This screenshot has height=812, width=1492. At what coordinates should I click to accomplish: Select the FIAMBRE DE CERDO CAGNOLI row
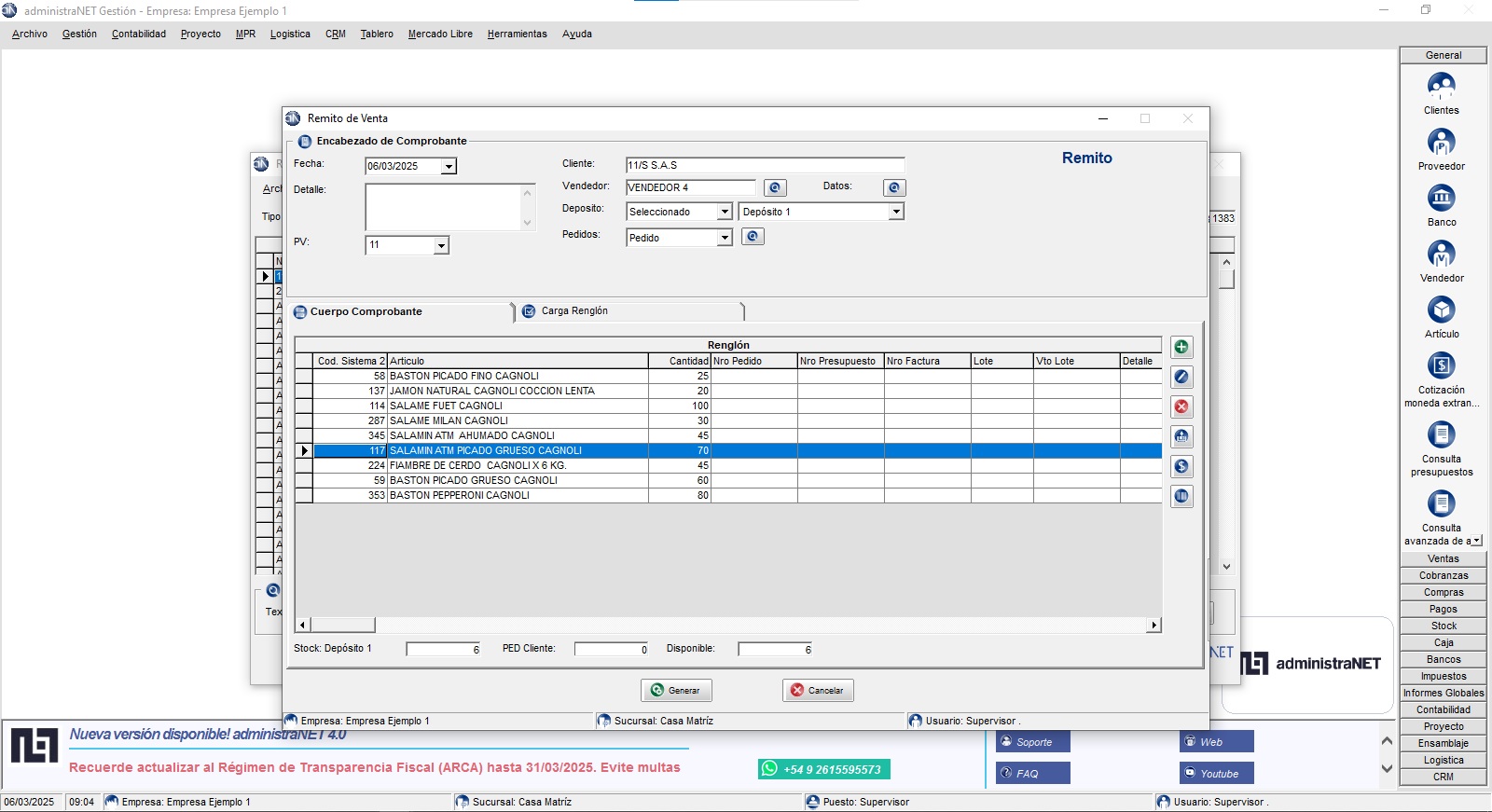[728, 465]
